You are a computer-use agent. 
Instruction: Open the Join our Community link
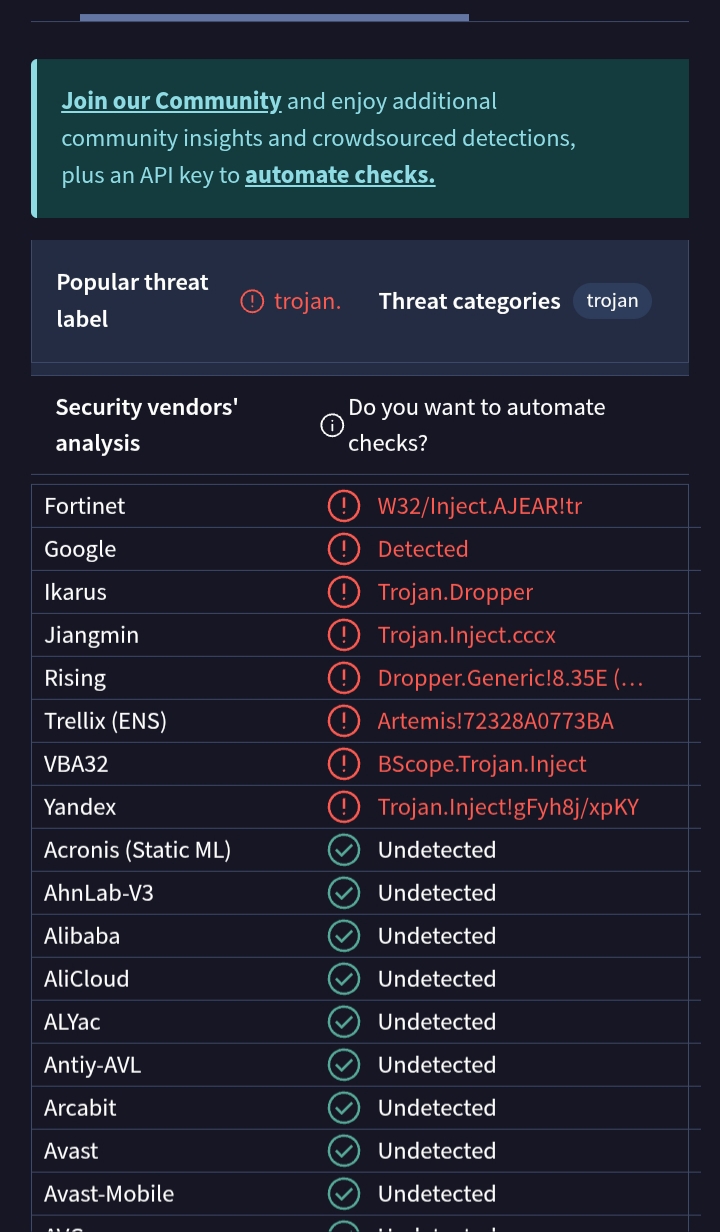tap(171, 101)
